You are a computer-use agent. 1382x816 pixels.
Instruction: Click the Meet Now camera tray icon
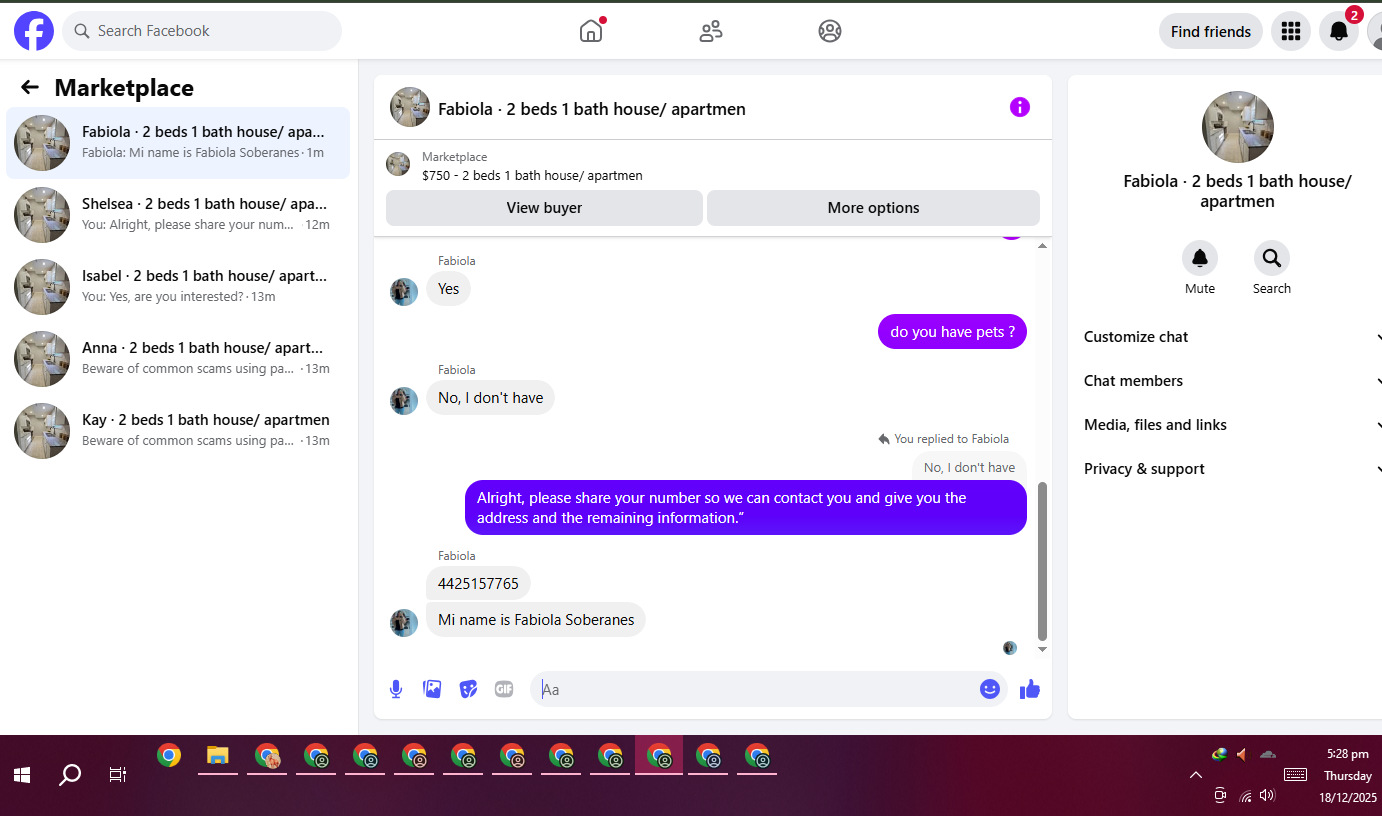click(1220, 796)
